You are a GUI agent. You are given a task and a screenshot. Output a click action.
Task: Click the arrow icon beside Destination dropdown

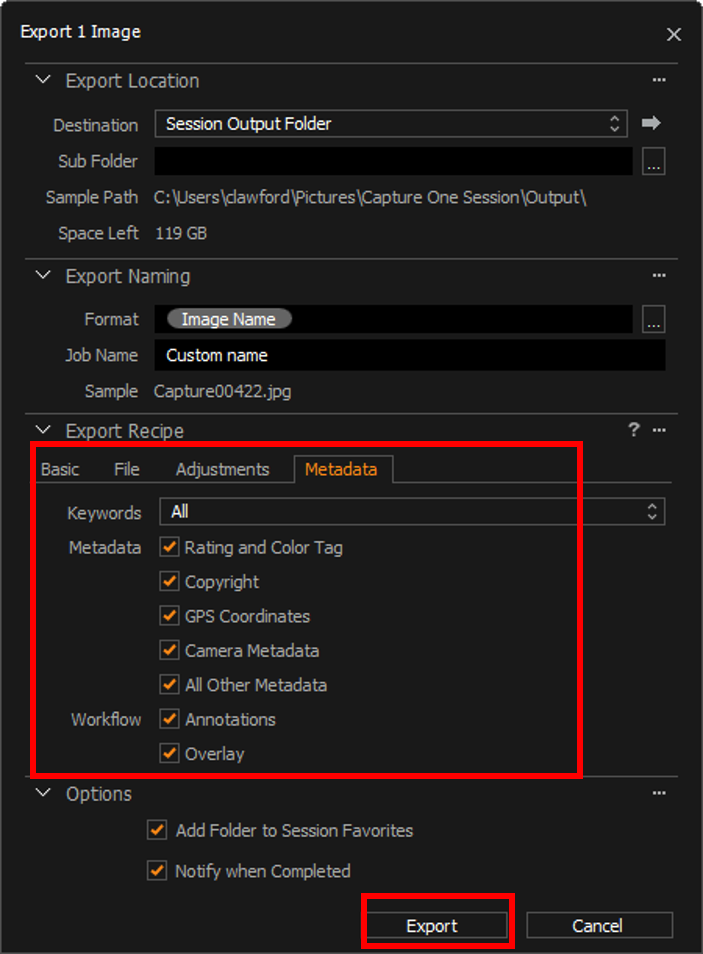pyautogui.click(x=652, y=123)
